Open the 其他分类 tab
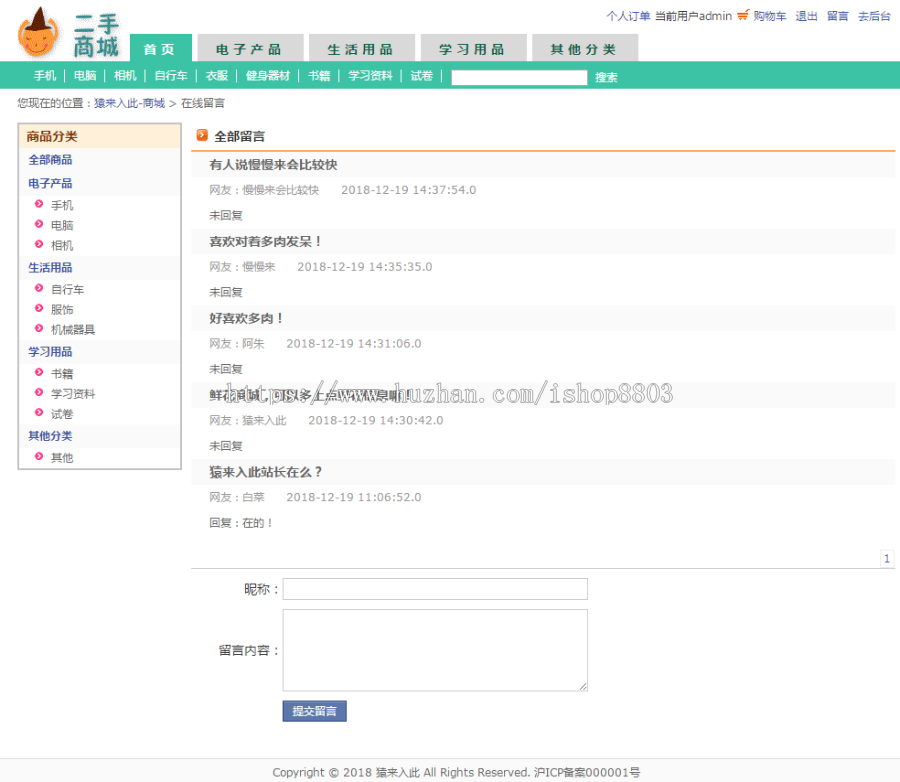 tap(585, 48)
